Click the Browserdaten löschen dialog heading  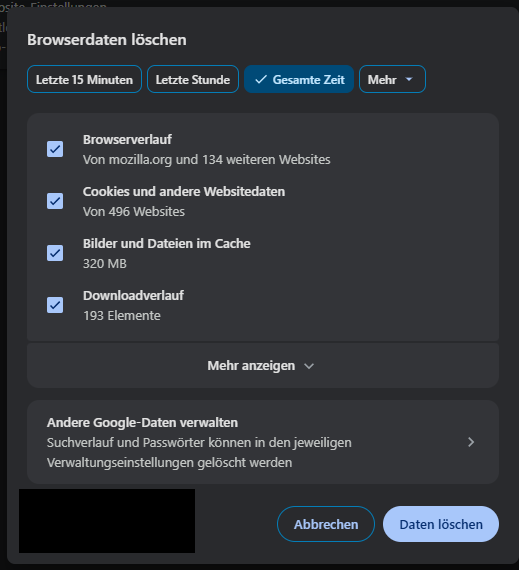(107, 40)
